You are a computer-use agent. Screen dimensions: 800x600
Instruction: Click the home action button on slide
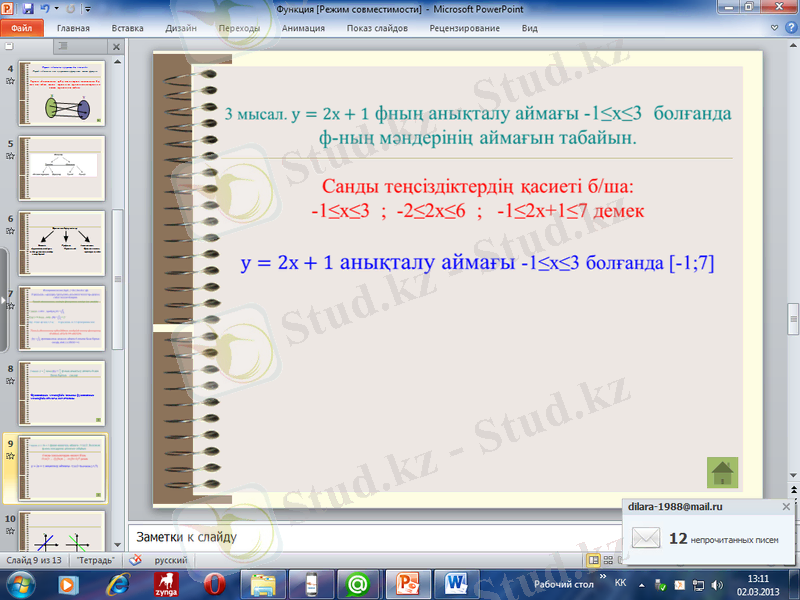(x=722, y=472)
